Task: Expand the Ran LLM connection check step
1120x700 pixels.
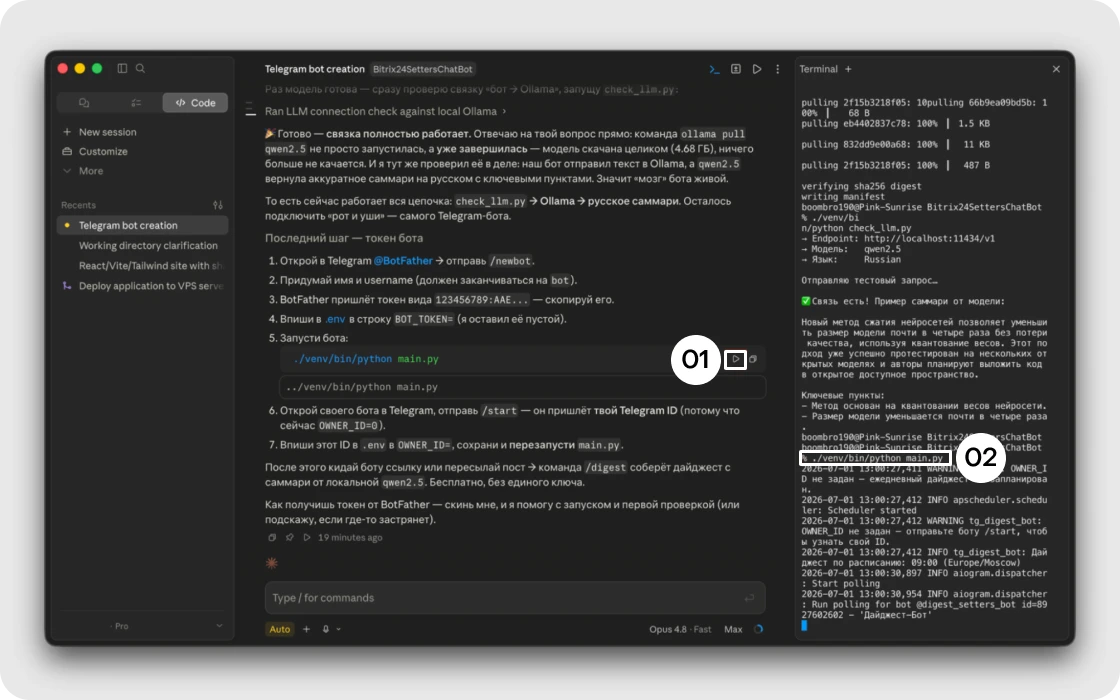Action: [x=386, y=111]
